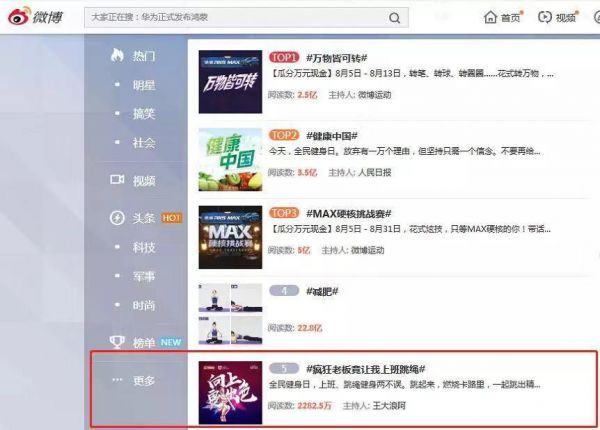Open the home page (首页) icon
Screen dimensions: 600x430
point(491,17)
